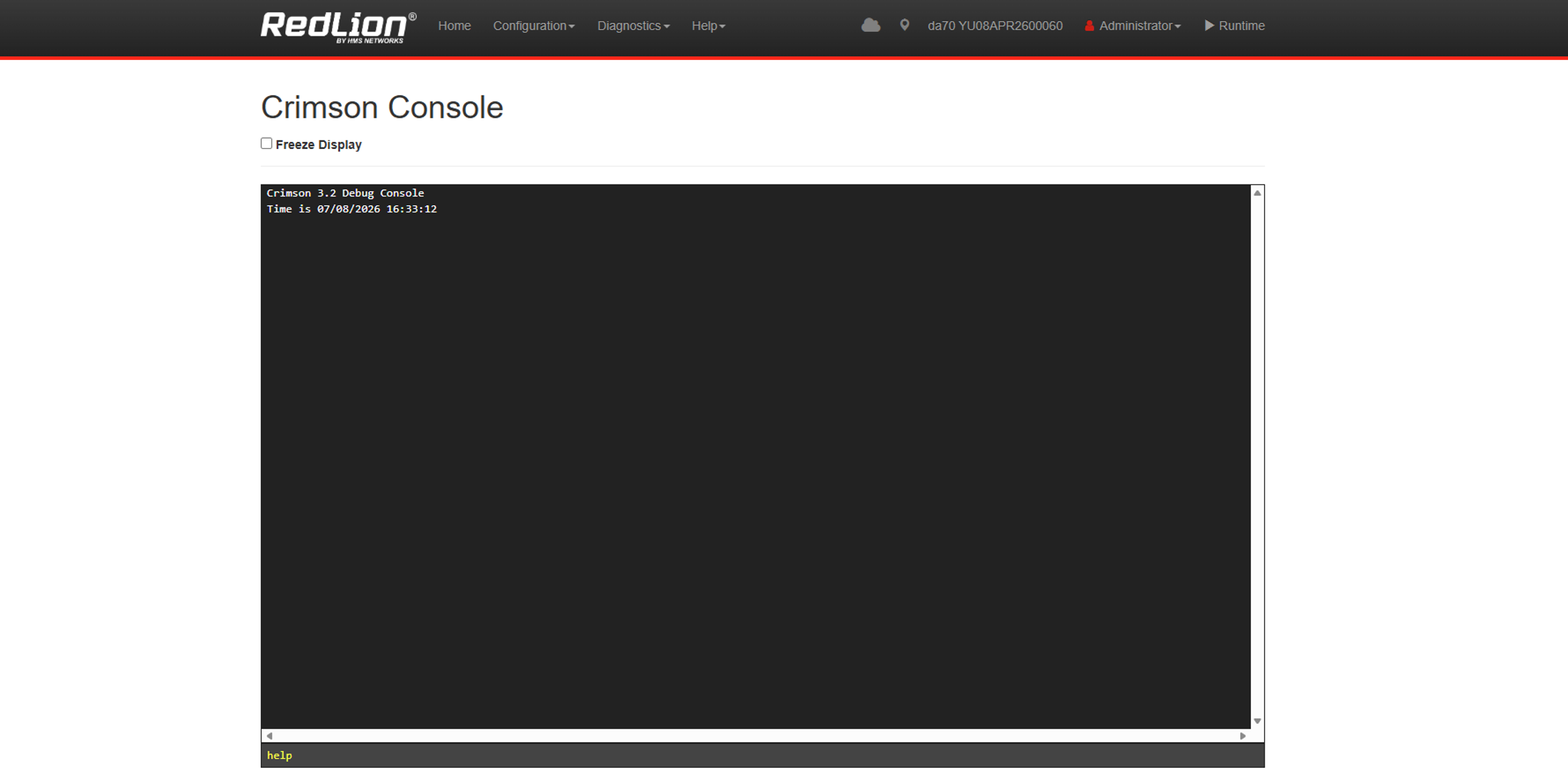Click the console scroll right arrow
This screenshot has width=1568, height=781.
point(1242,736)
